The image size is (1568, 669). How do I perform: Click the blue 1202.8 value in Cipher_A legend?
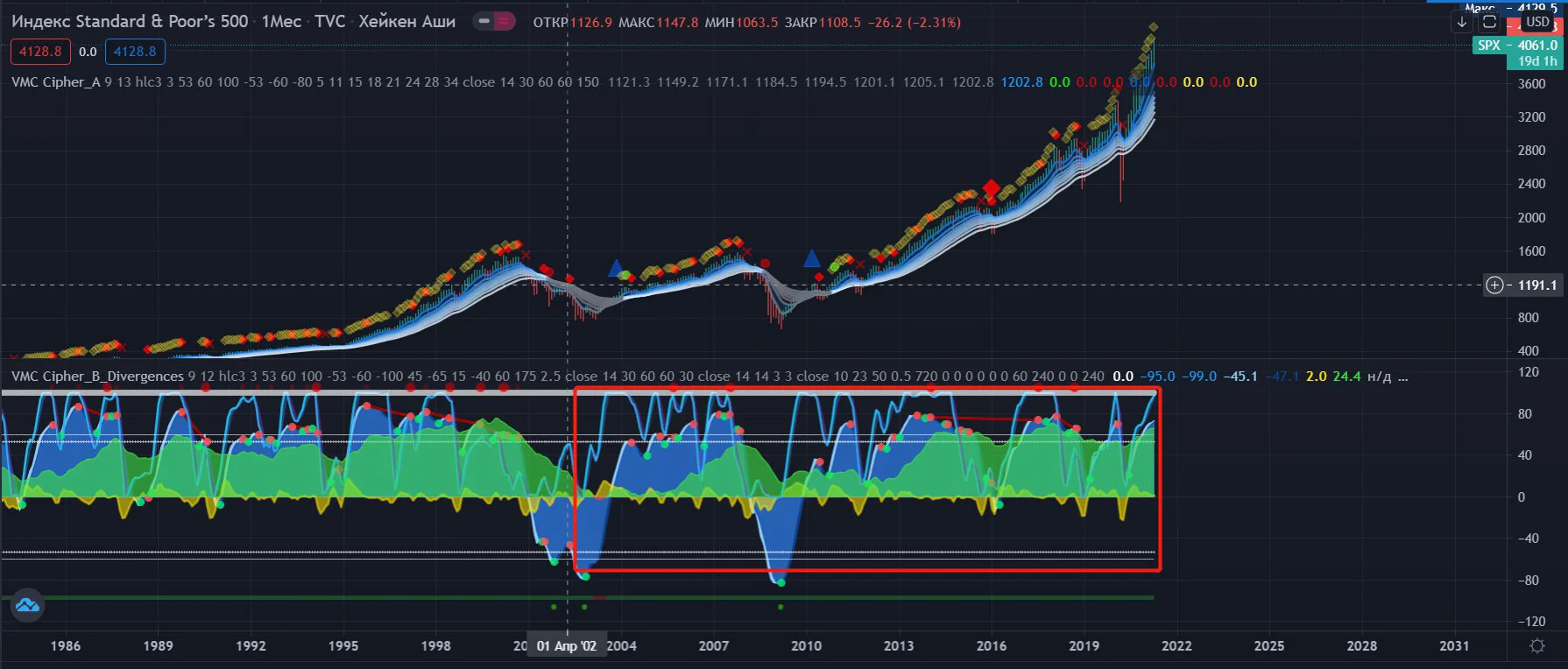pos(1021,82)
